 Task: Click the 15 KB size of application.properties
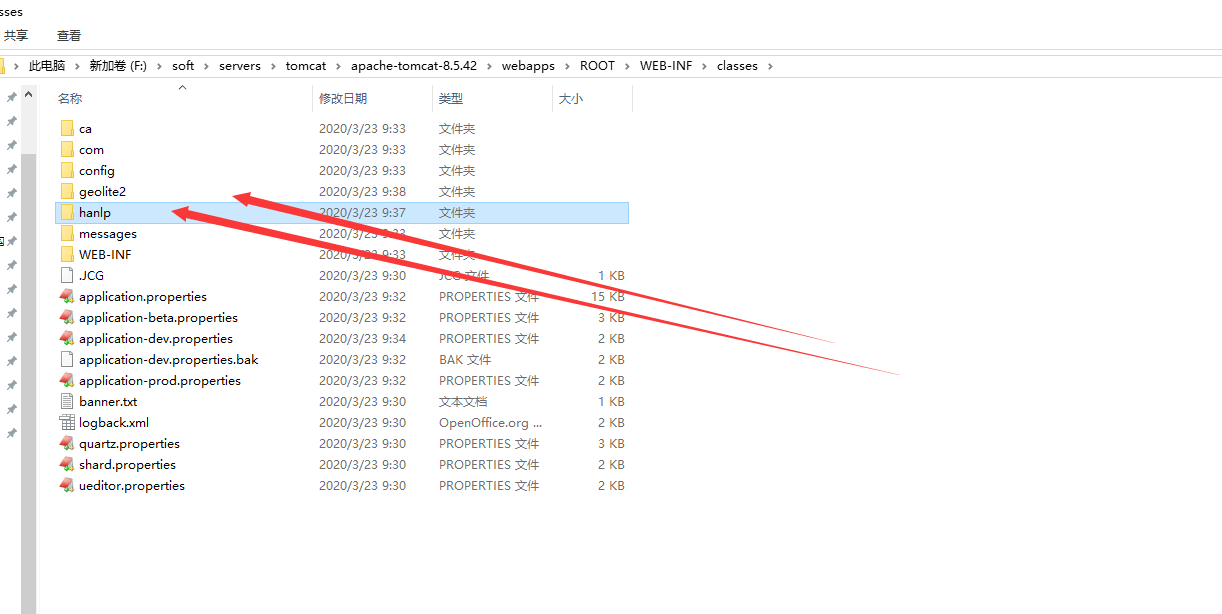tap(608, 296)
